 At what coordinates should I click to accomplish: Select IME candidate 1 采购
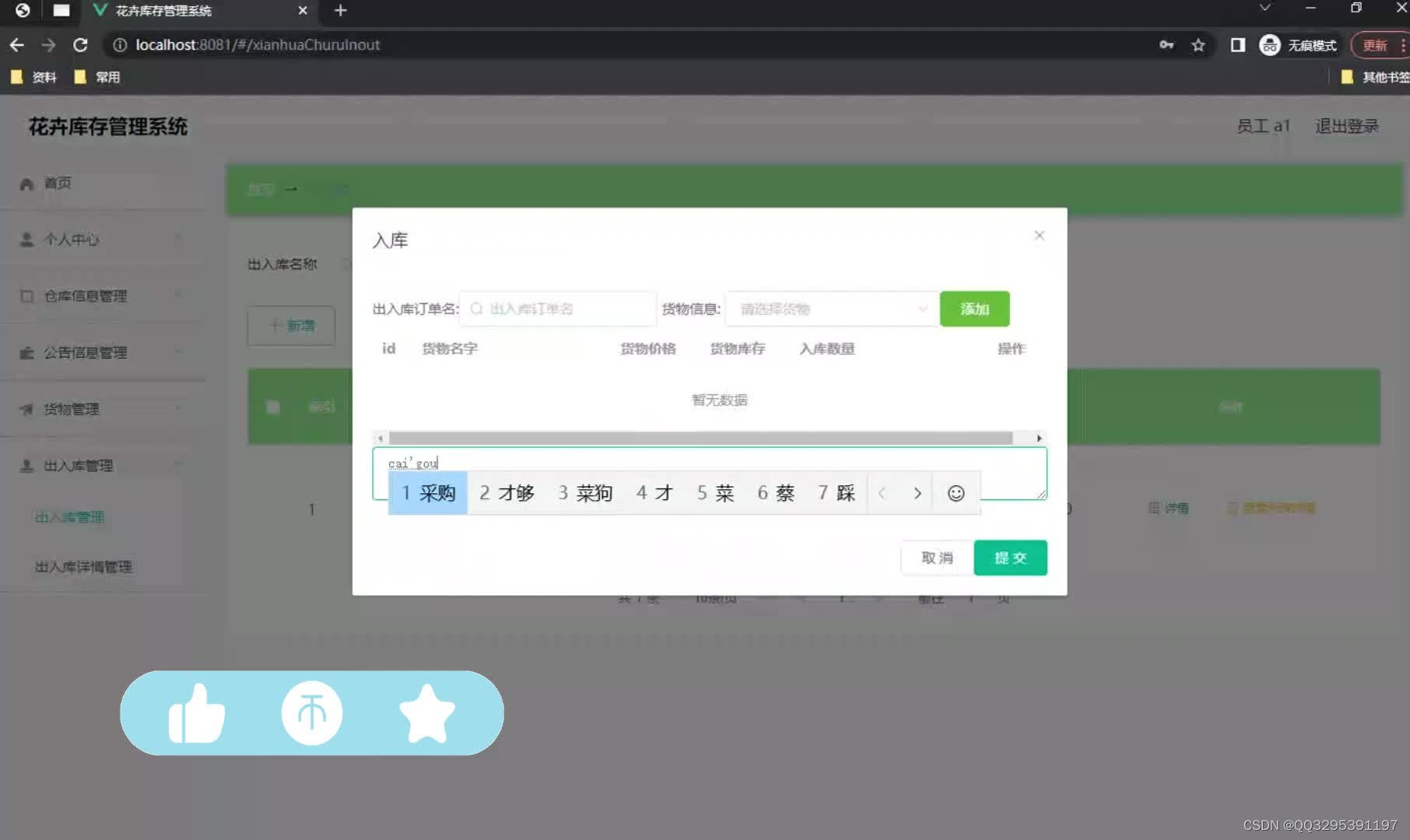[x=428, y=493]
